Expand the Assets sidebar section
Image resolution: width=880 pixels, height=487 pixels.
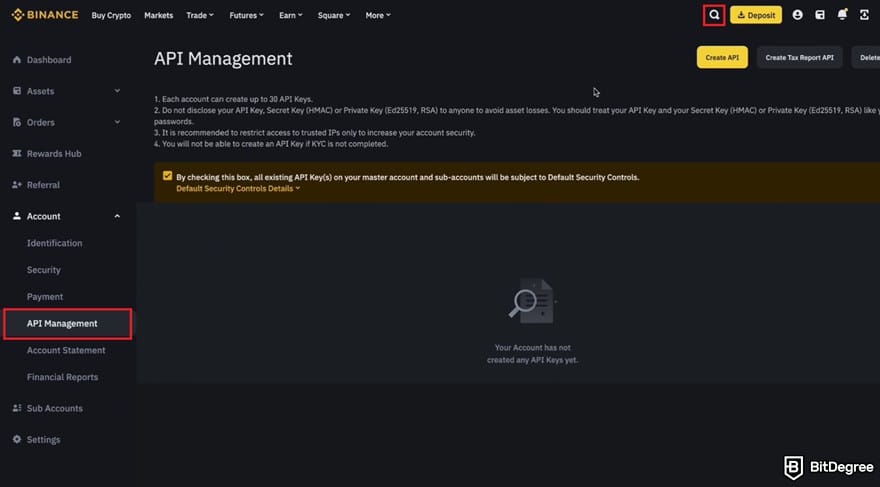[117, 91]
